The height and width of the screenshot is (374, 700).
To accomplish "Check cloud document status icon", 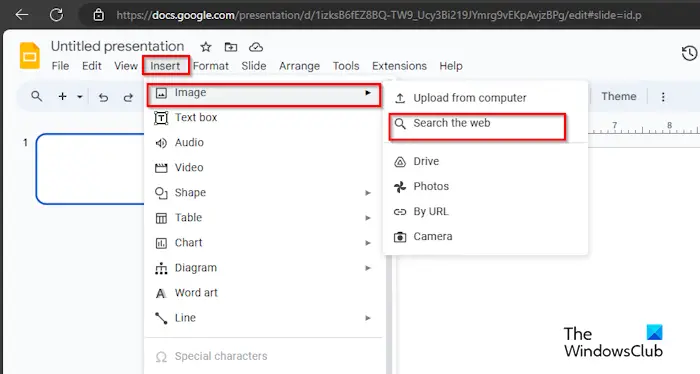I will 256,47.
